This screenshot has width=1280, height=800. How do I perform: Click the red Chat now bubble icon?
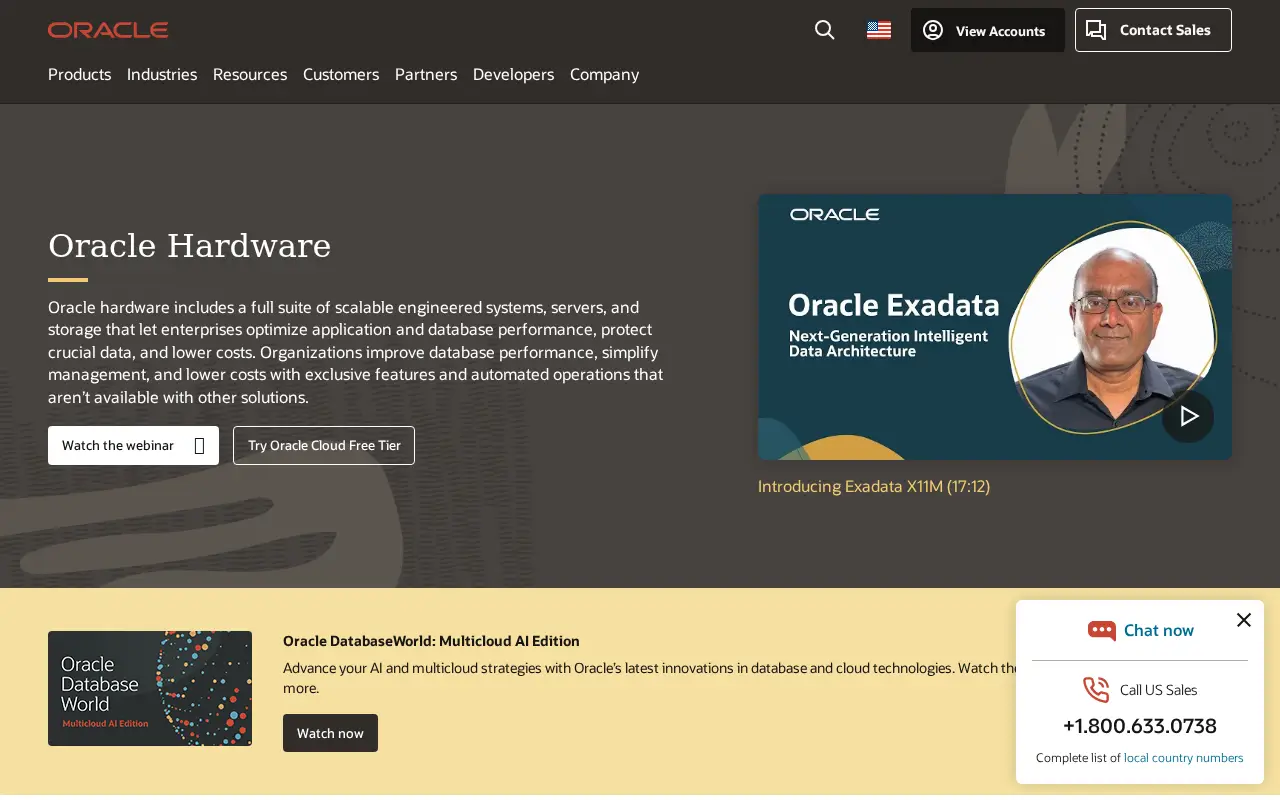1102,630
